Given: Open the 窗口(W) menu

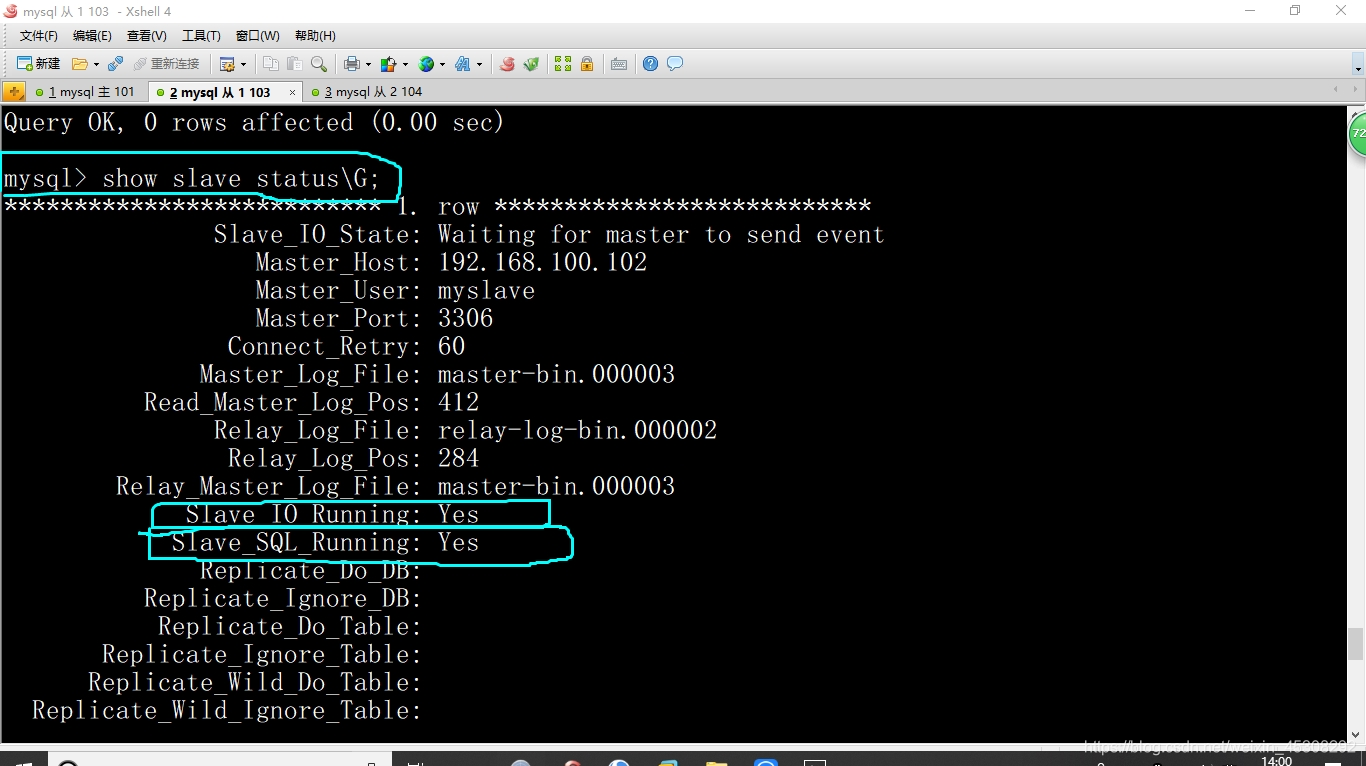Looking at the screenshot, I should pyautogui.click(x=258, y=36).
